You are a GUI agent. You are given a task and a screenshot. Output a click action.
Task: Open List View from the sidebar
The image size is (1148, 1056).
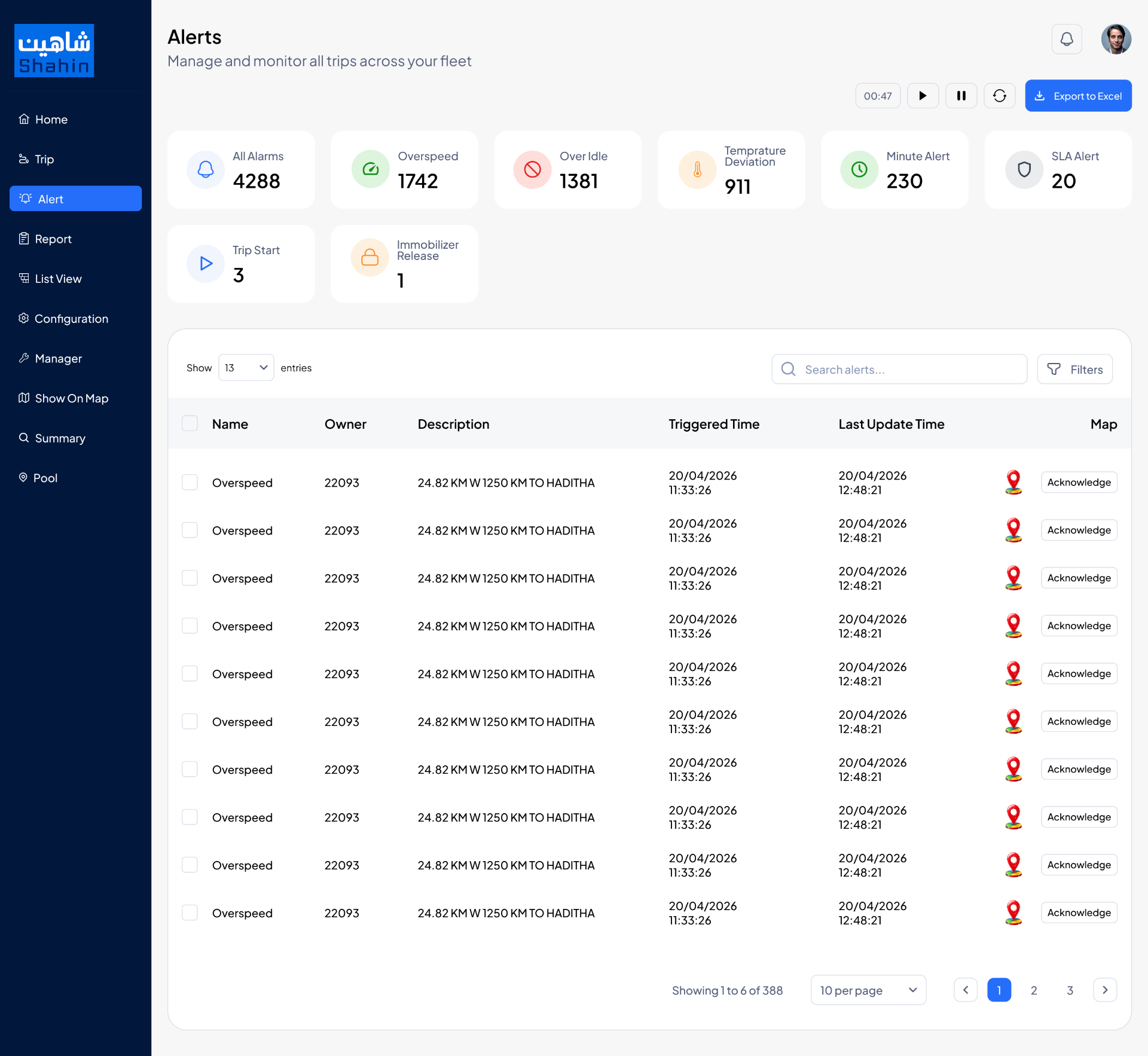pos(75,279)
